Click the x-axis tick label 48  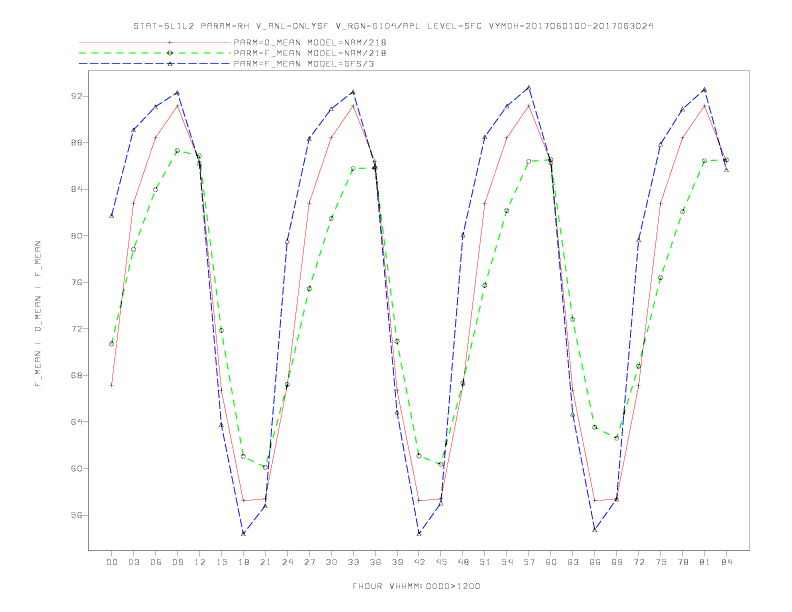pyautogui.click(x=463, y=562)
